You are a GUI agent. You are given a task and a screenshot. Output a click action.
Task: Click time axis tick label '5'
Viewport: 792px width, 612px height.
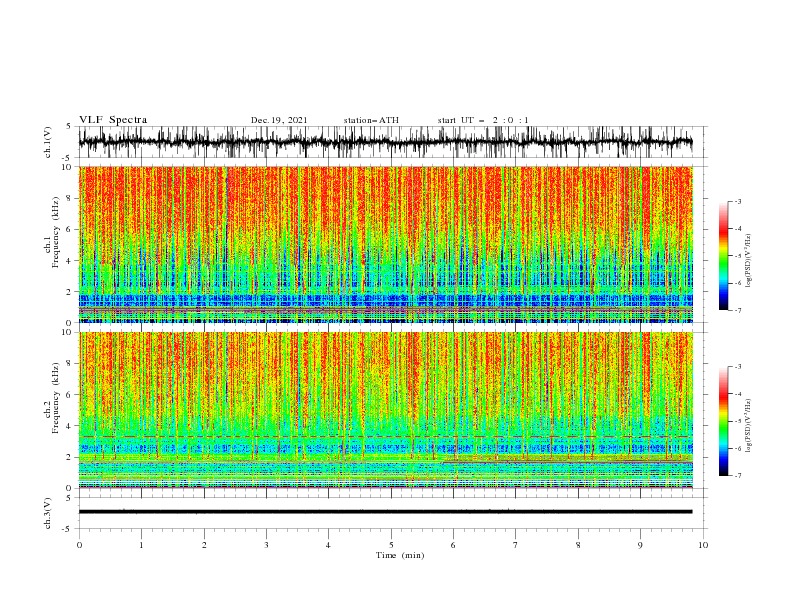[391, 545]
